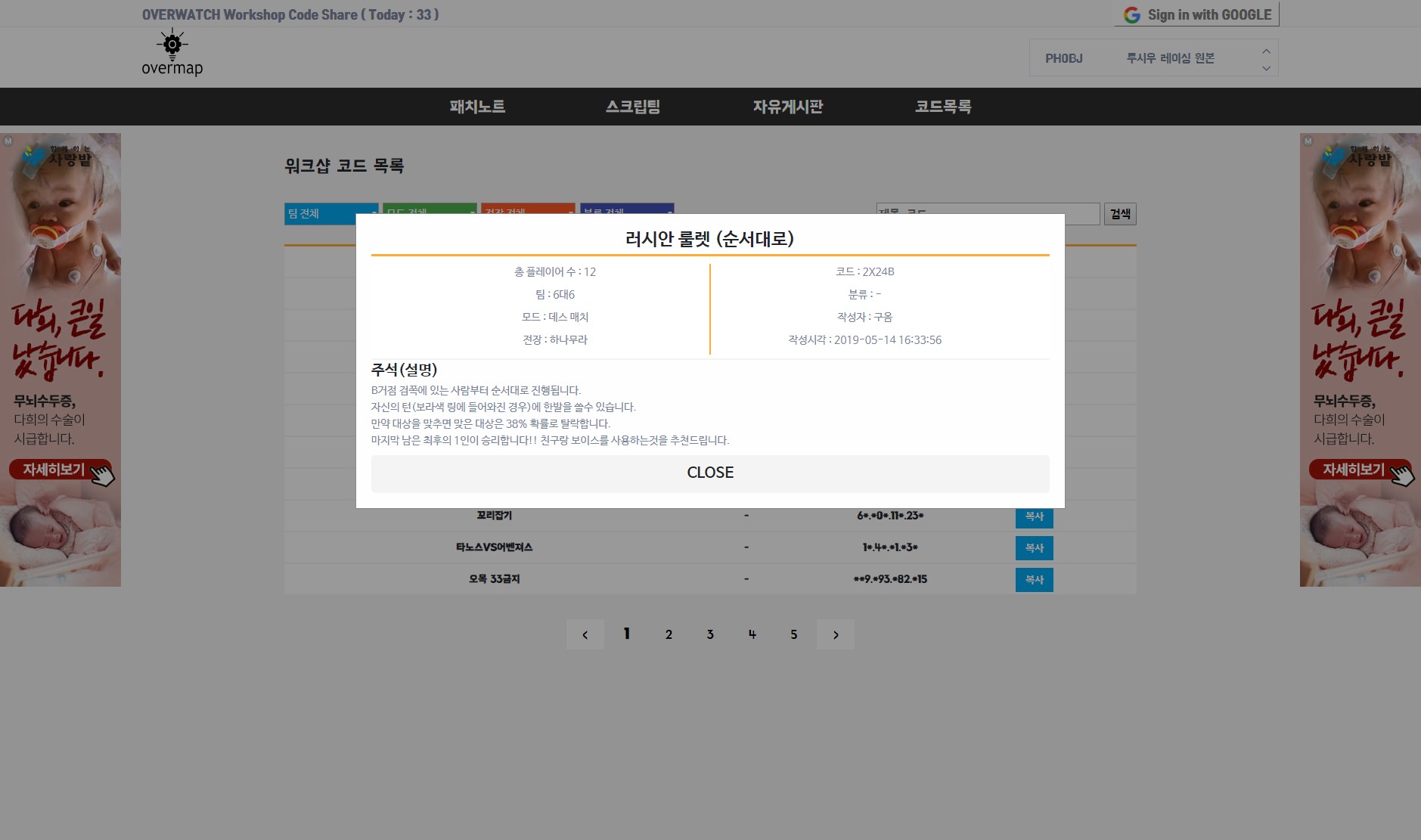
Task: Open the 투시우 레이싱 원본 ticker entry
Action: click(x=1170, y=58)
